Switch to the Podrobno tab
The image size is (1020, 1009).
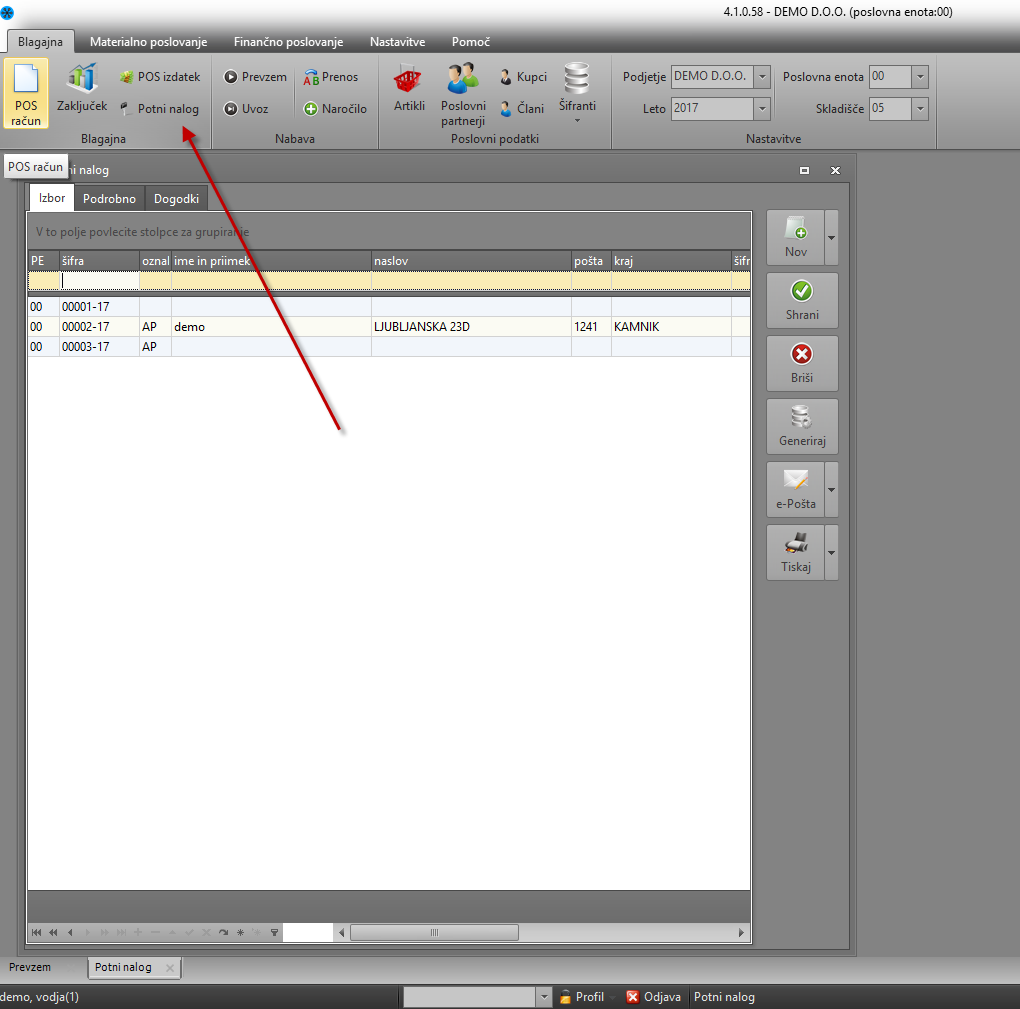pos(109,198)
